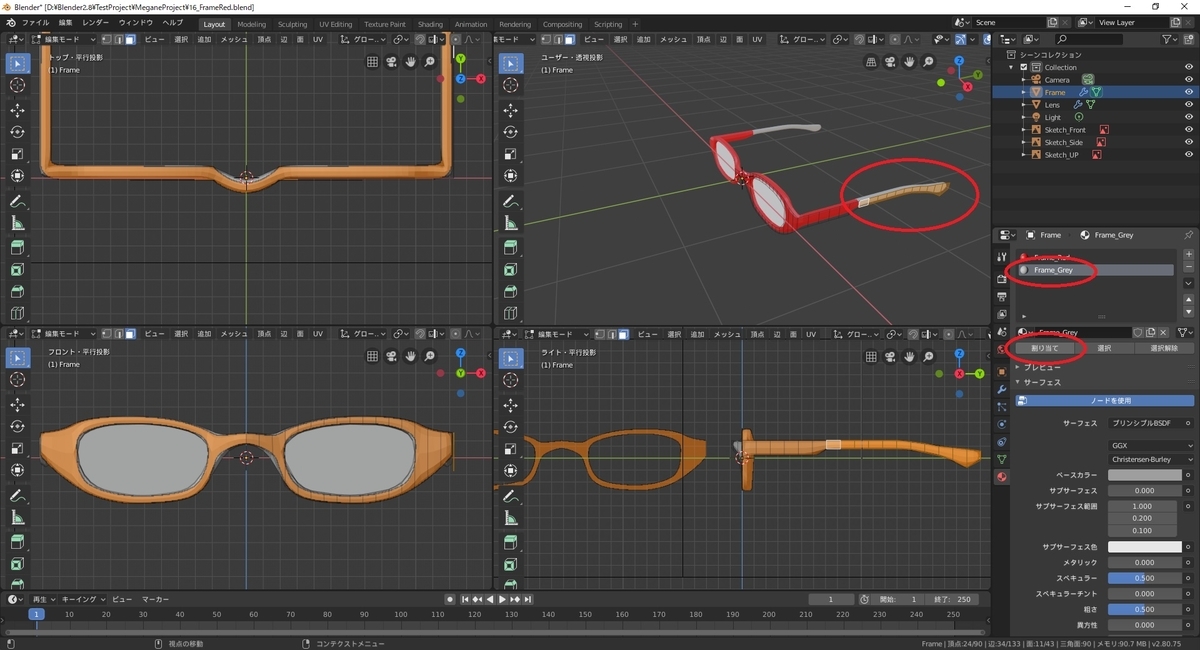Open the Render properties tab icon
This screenshot has width=1200, height=650.
1001,279
